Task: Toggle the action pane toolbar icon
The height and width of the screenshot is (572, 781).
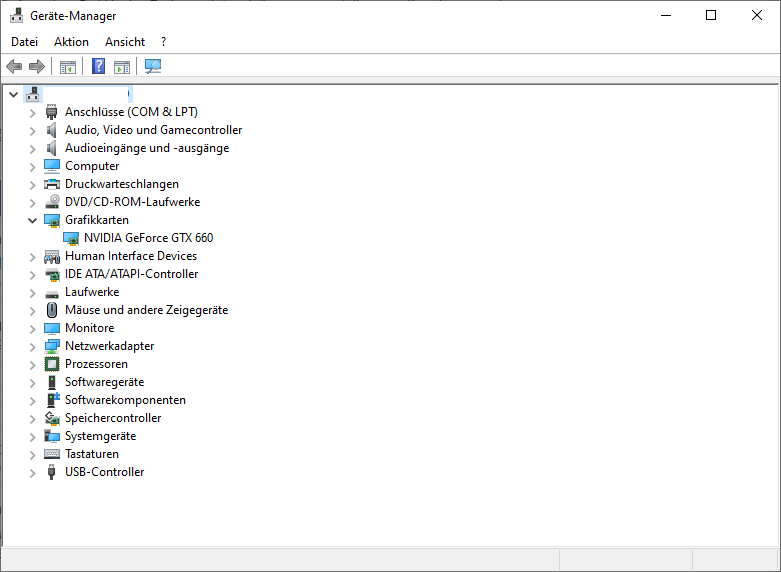Action: coord(122,66)
